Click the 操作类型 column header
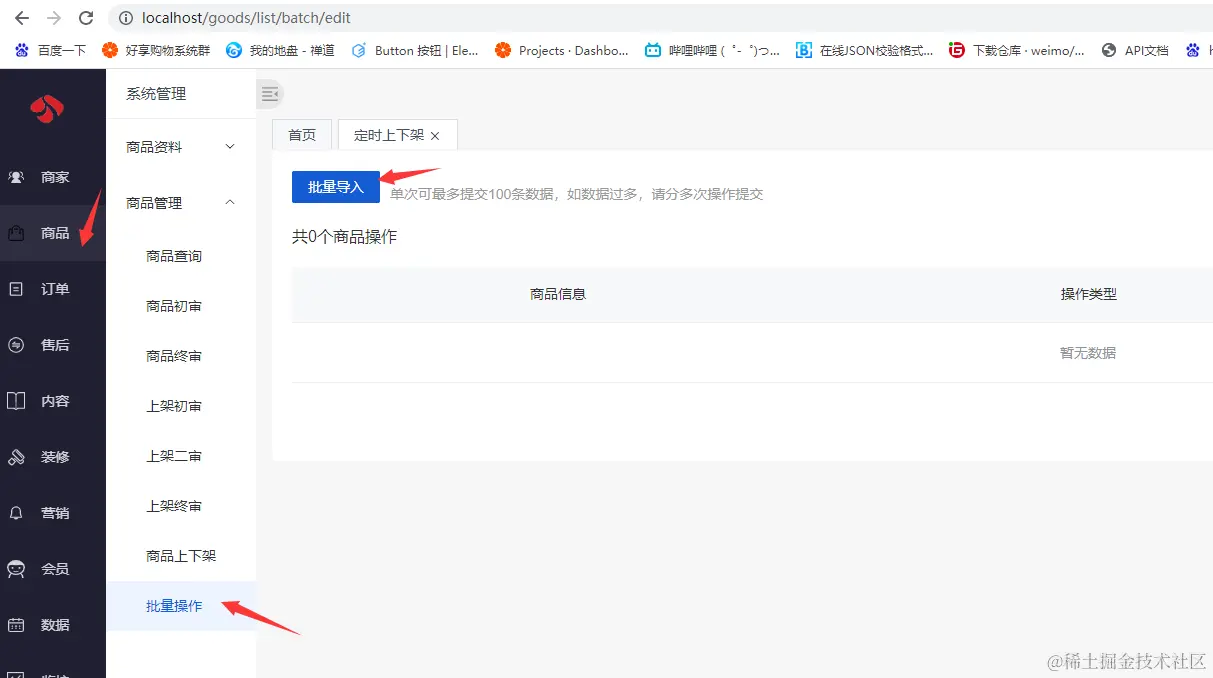This screenshot has width=1213, height=678. (x=1088, y=294)
